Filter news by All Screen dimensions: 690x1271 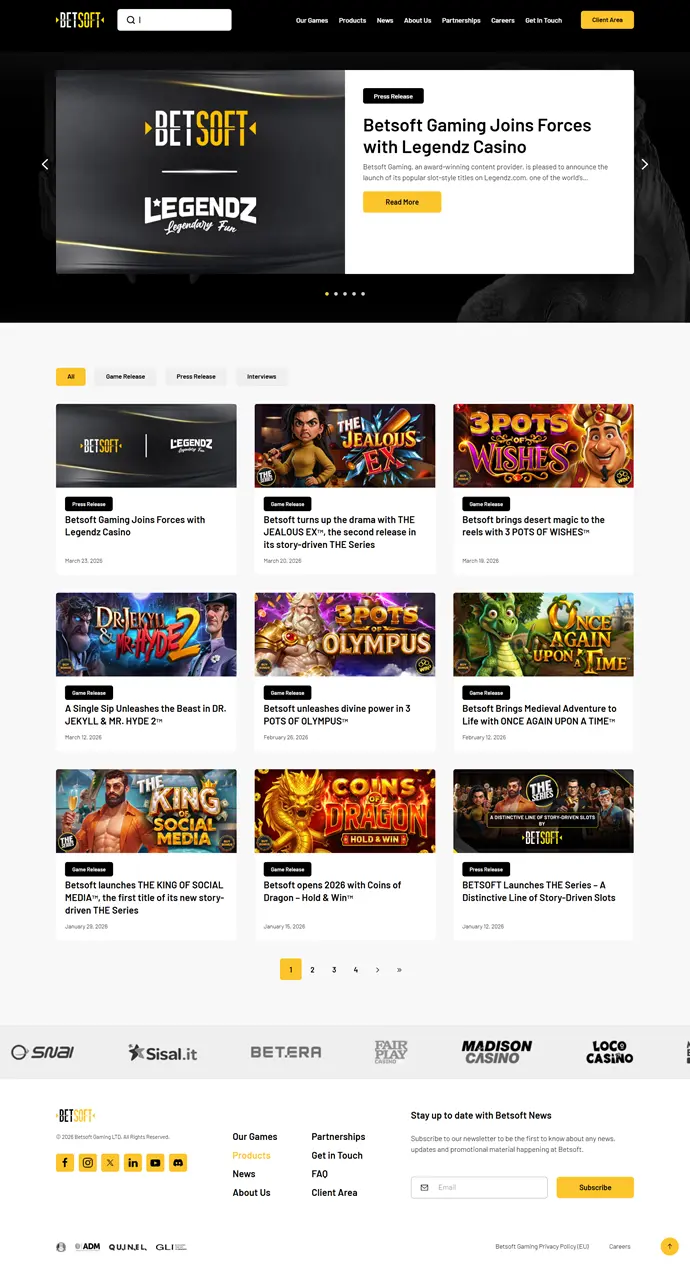(x=71, y=377)
